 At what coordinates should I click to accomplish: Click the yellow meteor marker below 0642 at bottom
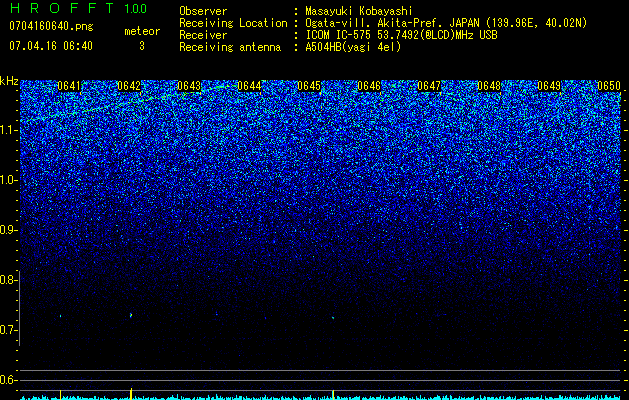(131, 393)
